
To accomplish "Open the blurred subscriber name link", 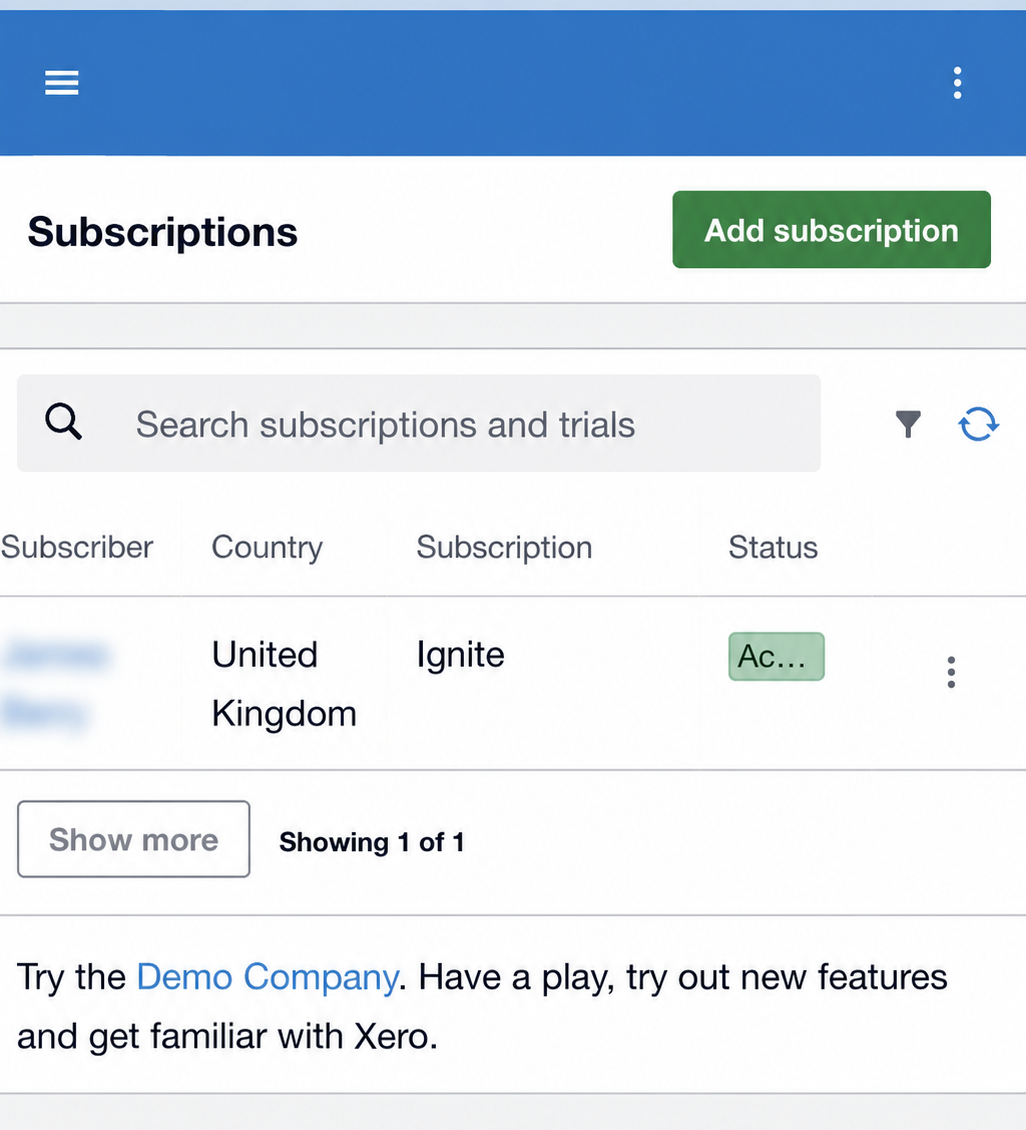I will pyautogui.click(x=56, y=684).
